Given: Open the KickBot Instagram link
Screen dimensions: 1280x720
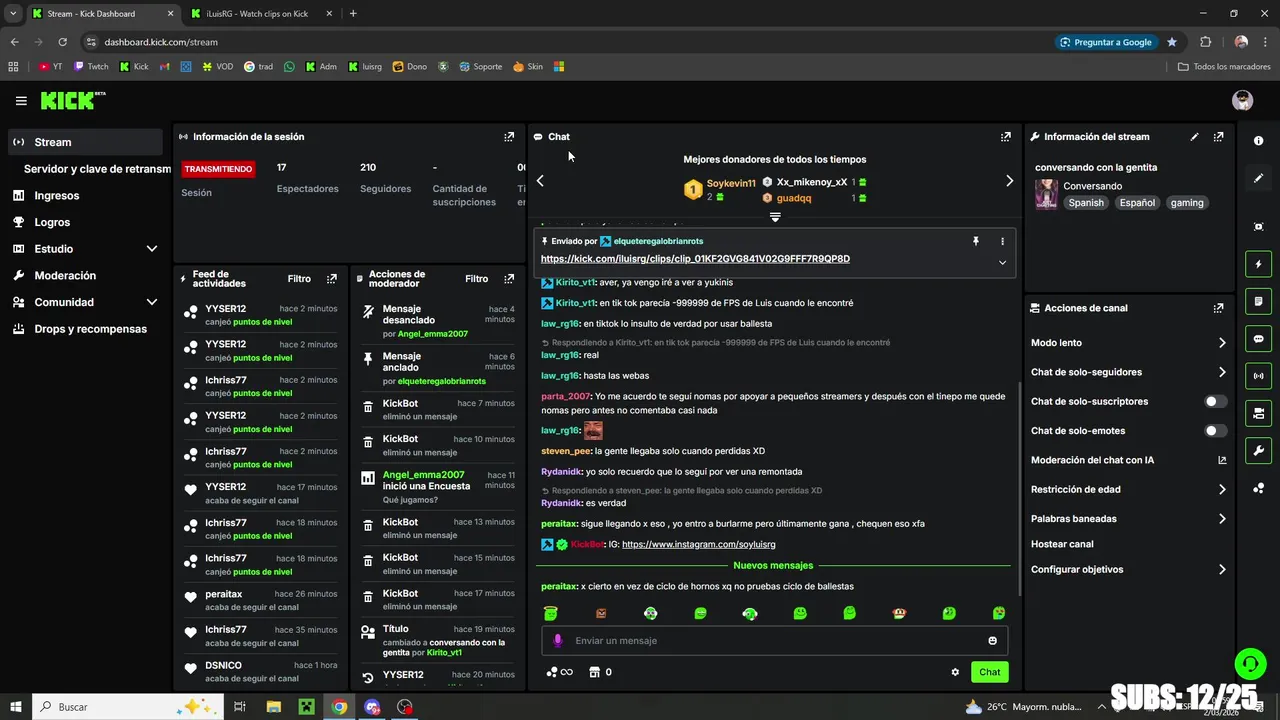Looking at the screenshot, I should 699,545.
